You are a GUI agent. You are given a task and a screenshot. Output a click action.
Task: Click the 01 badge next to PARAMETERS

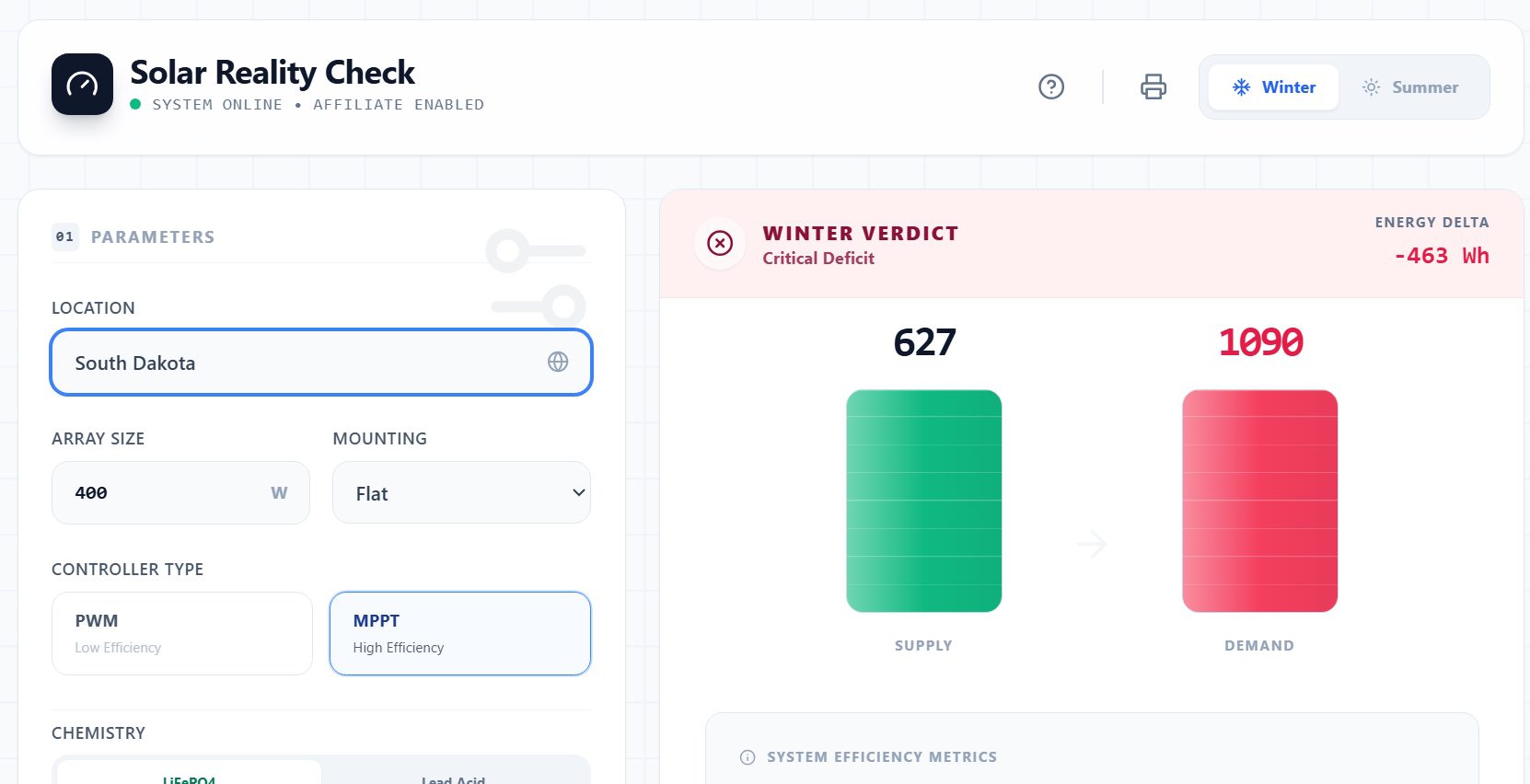[64, 236]
